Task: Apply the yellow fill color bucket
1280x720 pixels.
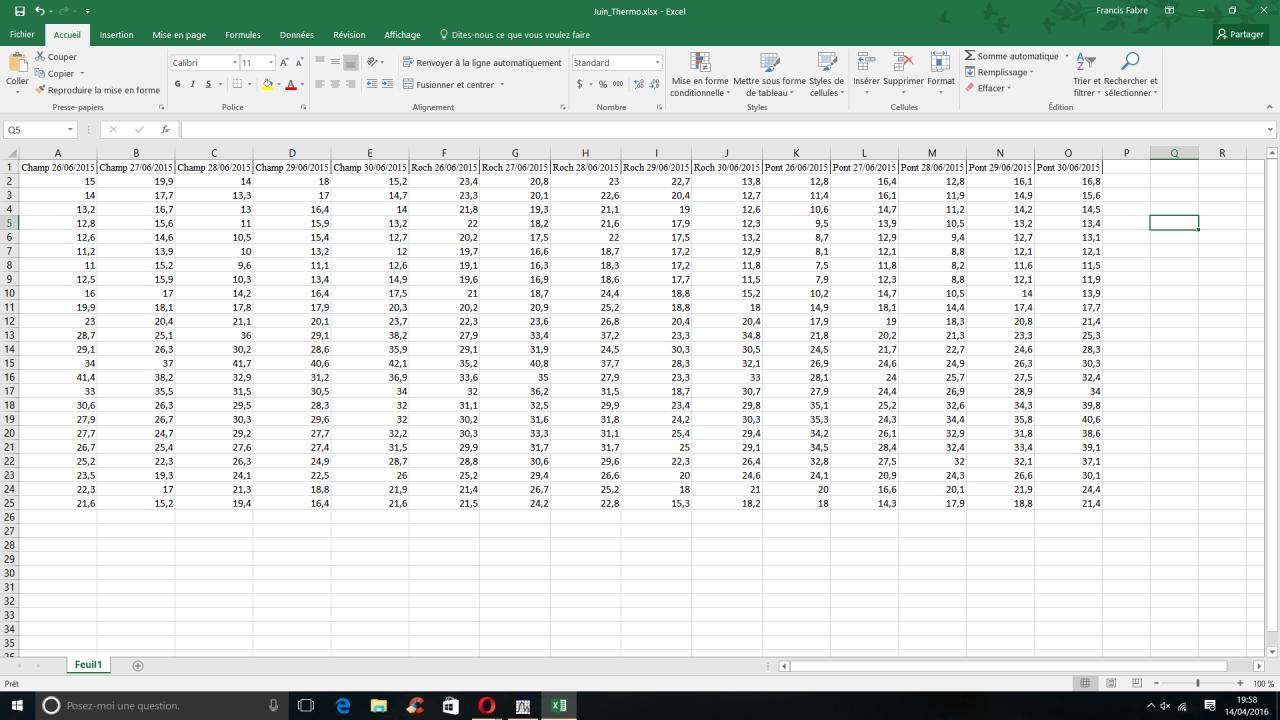Action: click(267, 85)
